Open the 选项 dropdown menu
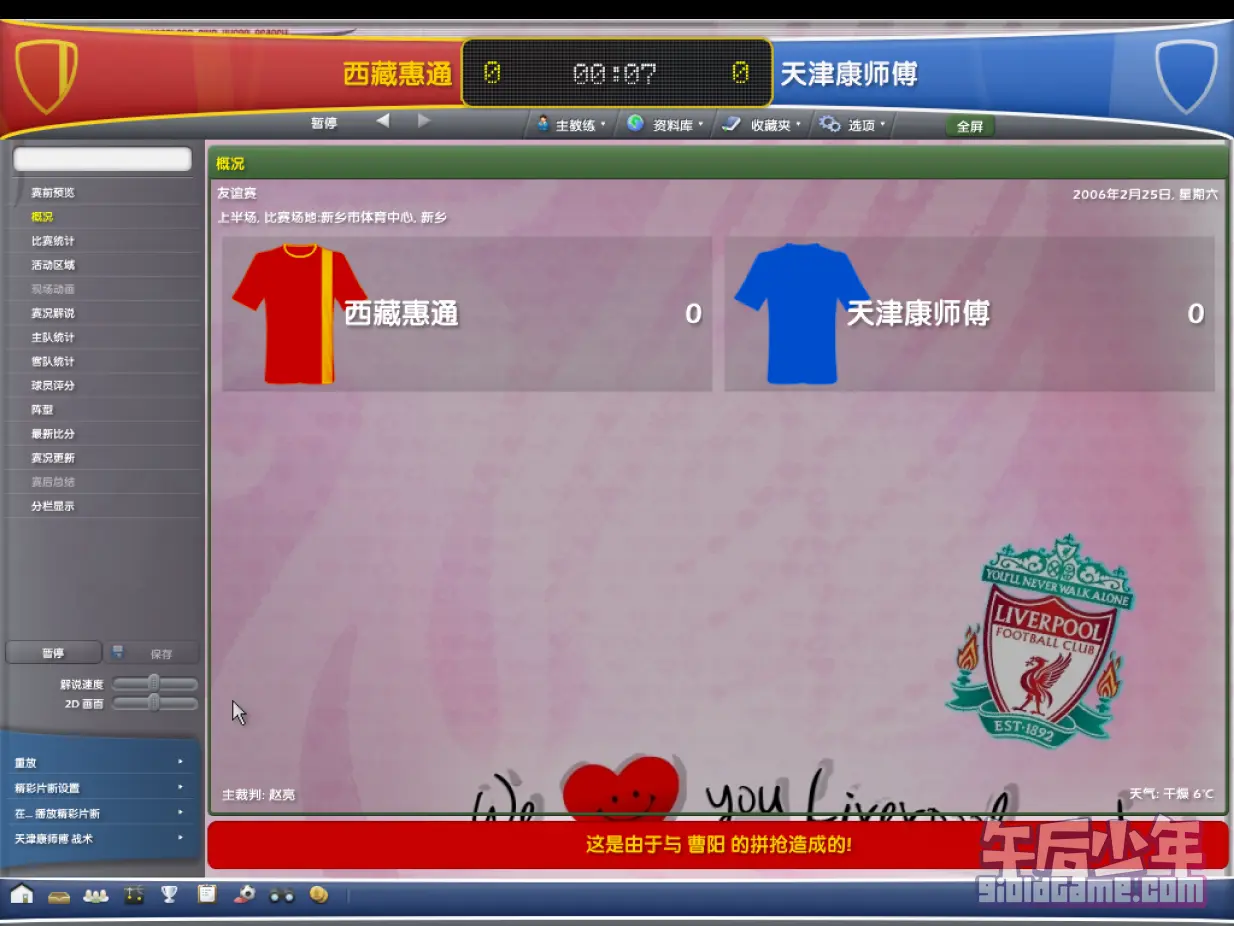 (x=853, y=125)
